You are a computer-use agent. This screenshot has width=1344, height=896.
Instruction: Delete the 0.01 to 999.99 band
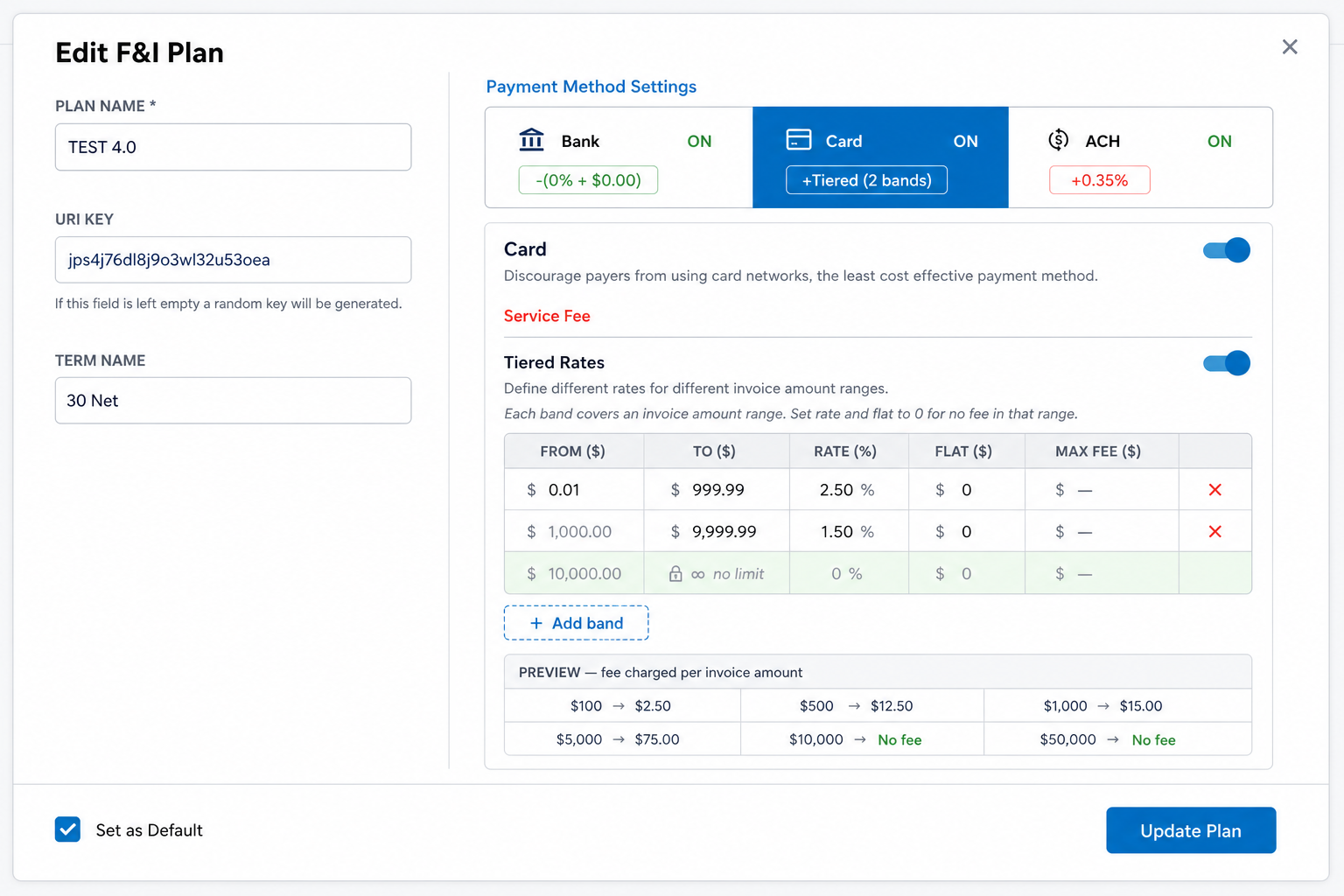[1214, 490]
